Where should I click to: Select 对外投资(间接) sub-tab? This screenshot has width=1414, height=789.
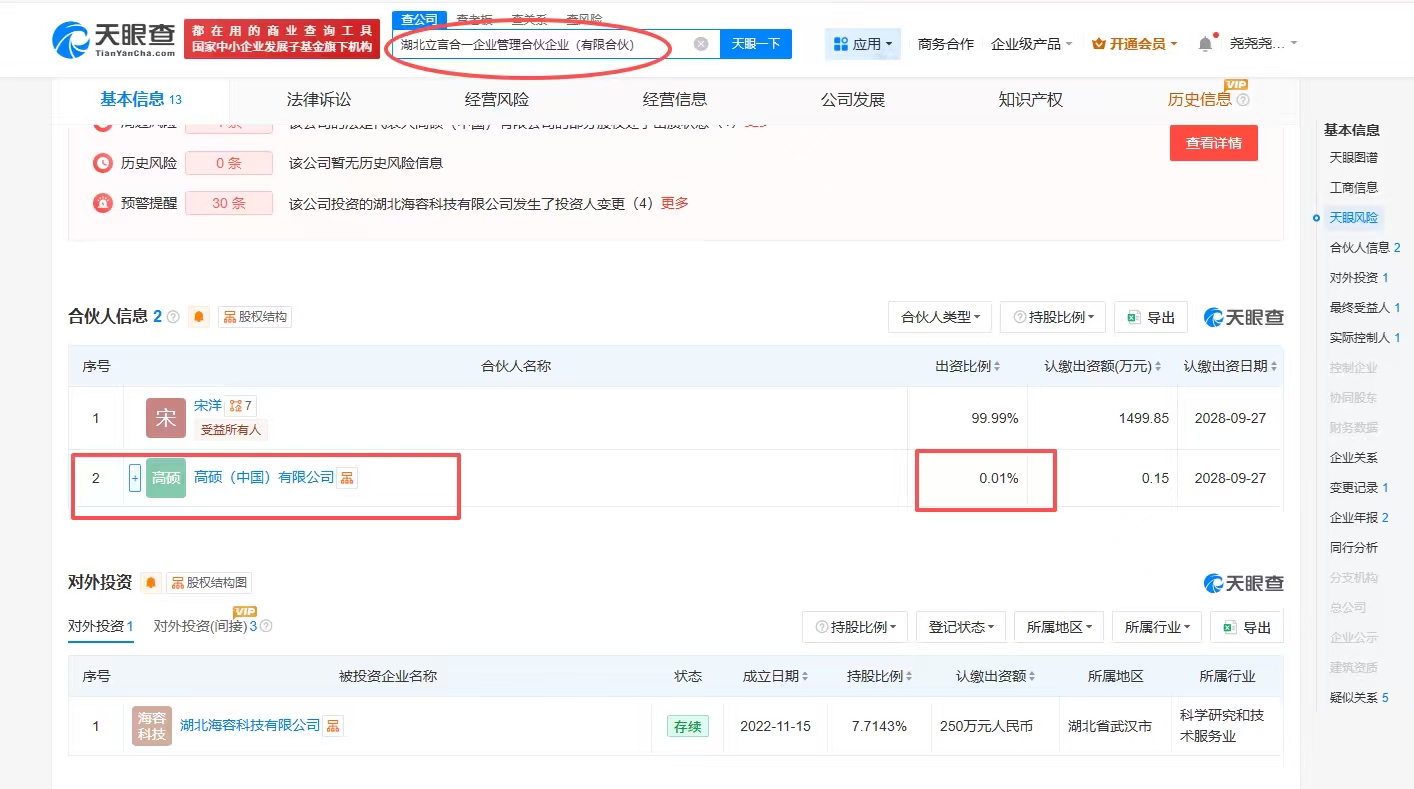[205, 626]
